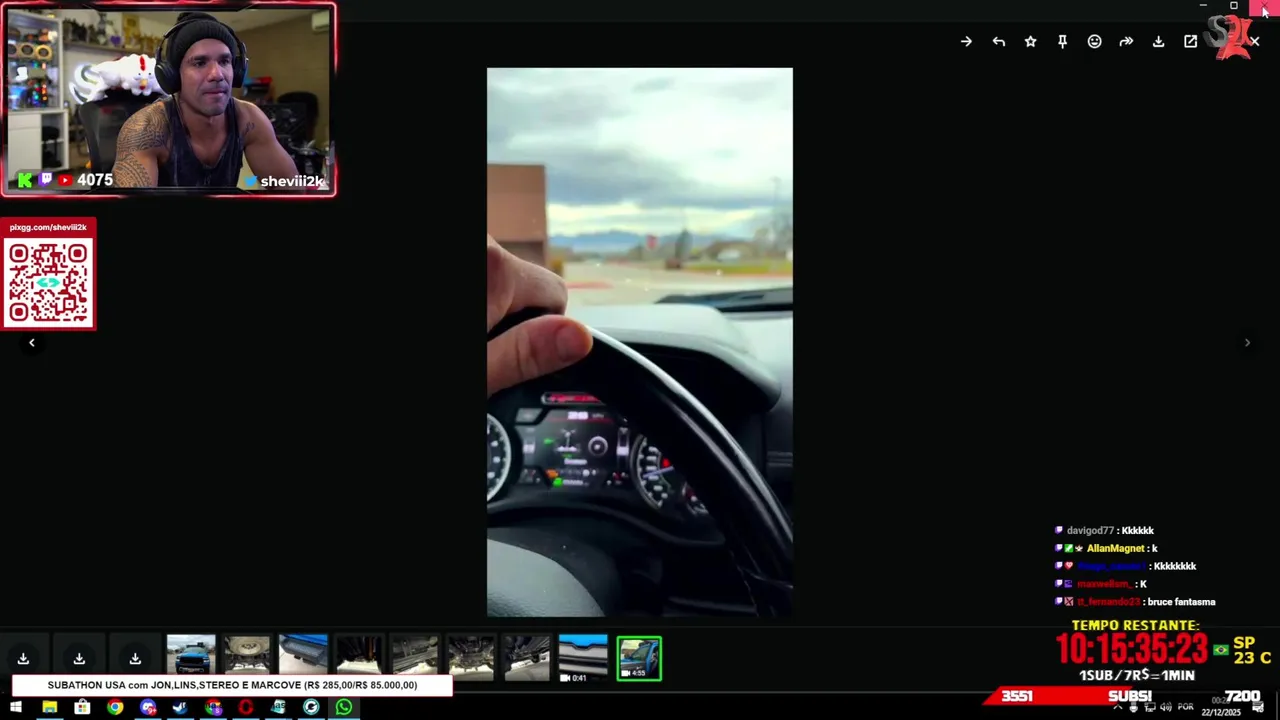
Task: Click the leftmost download placeholder thumbnail
Action: pyautogui.click(x=23, y=658)
